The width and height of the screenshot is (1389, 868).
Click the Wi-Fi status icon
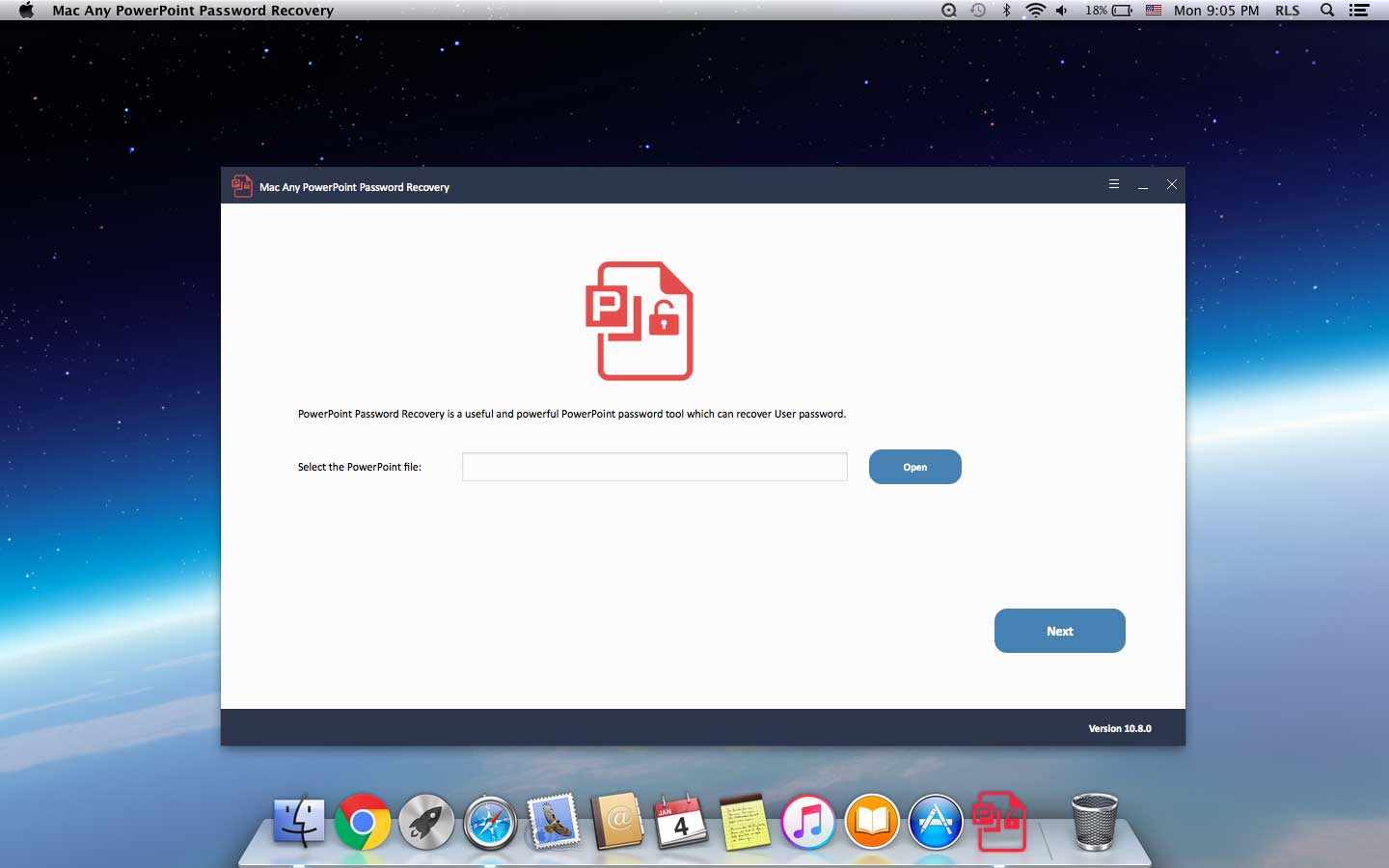pyautogui.click(x=1035, y=11)
